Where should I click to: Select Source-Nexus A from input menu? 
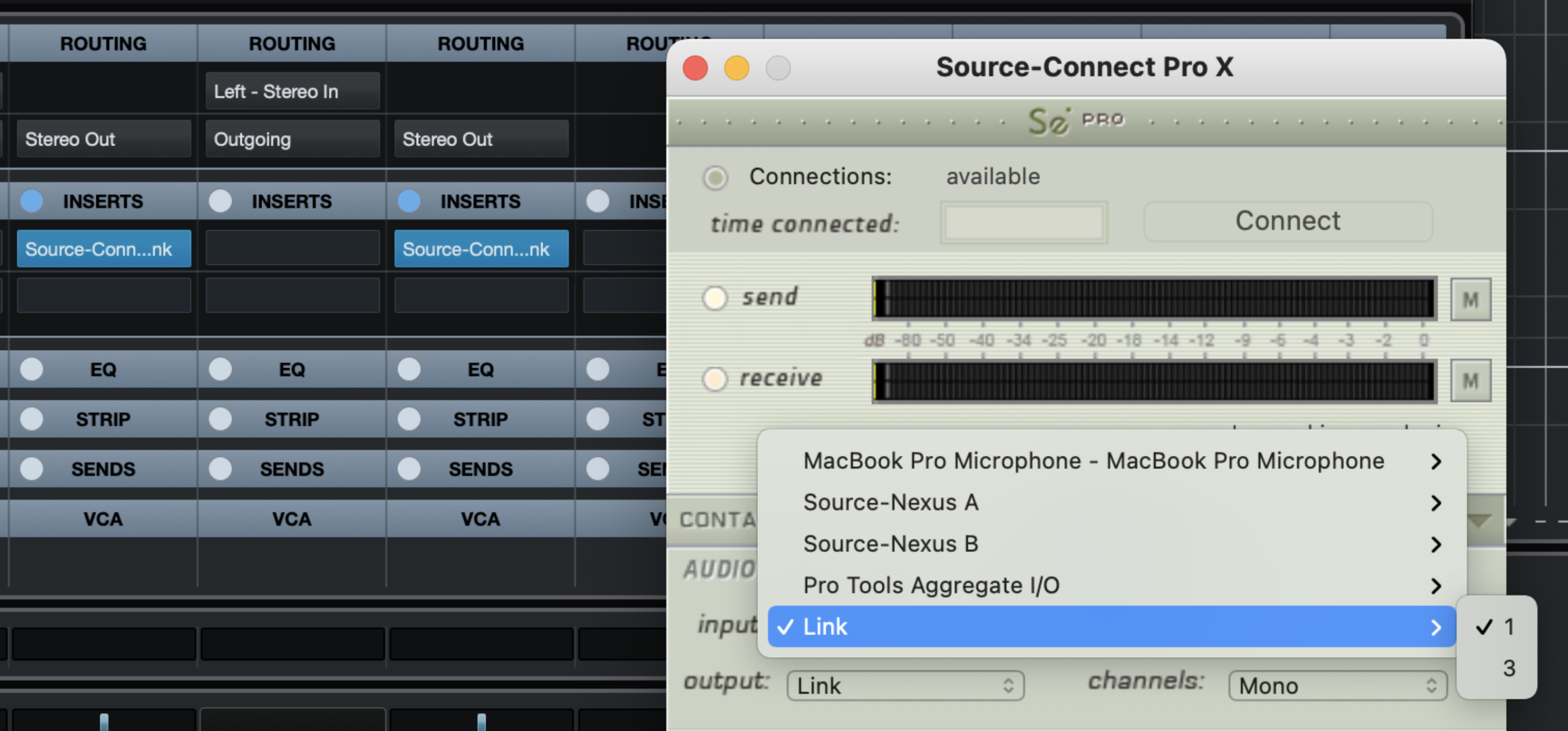coord(891,503)
